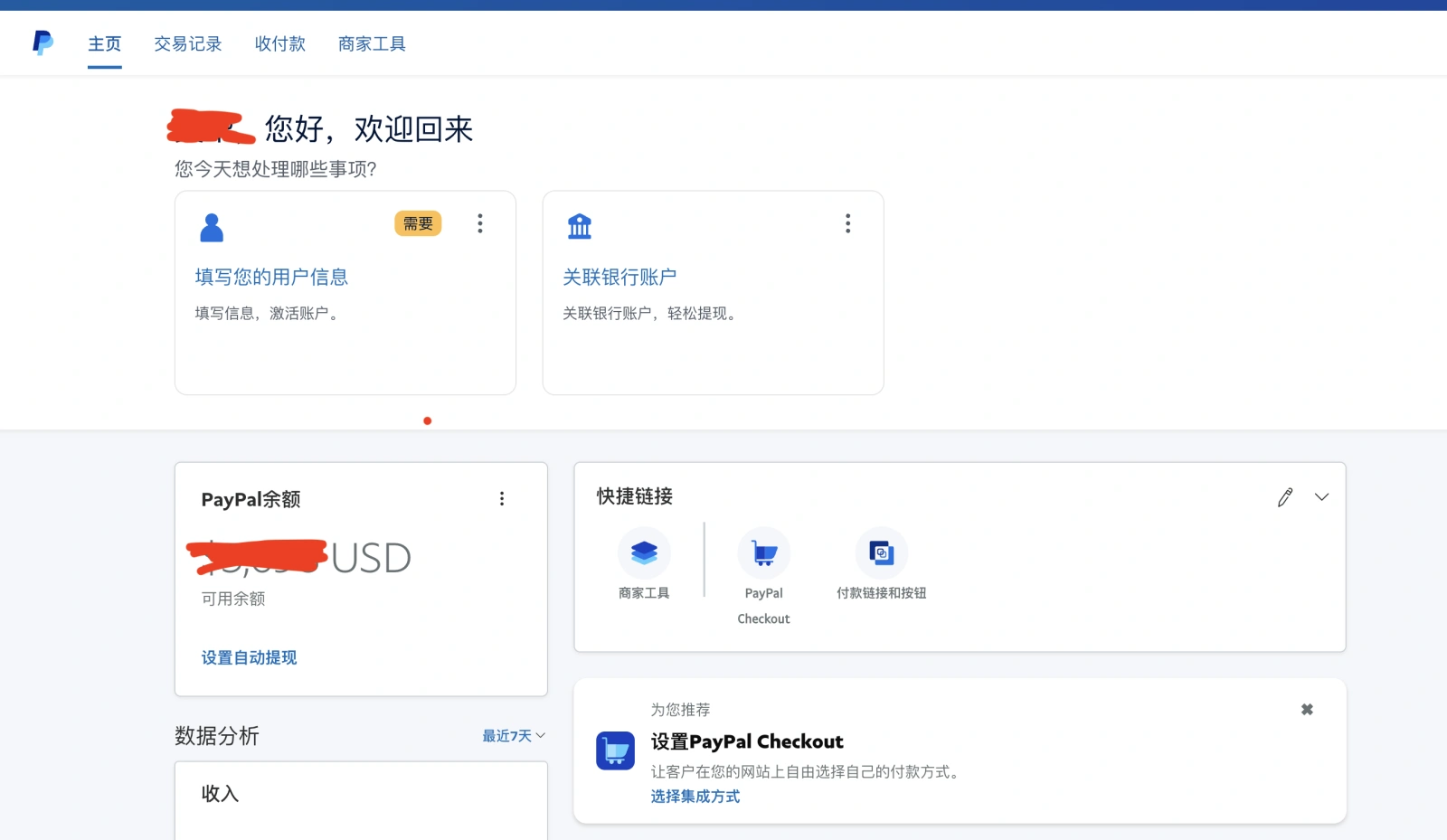Open PayPal余额 card options menu
Image resolution: width=1447 pixels, height=840 pixels.
[x=502, y=499]
